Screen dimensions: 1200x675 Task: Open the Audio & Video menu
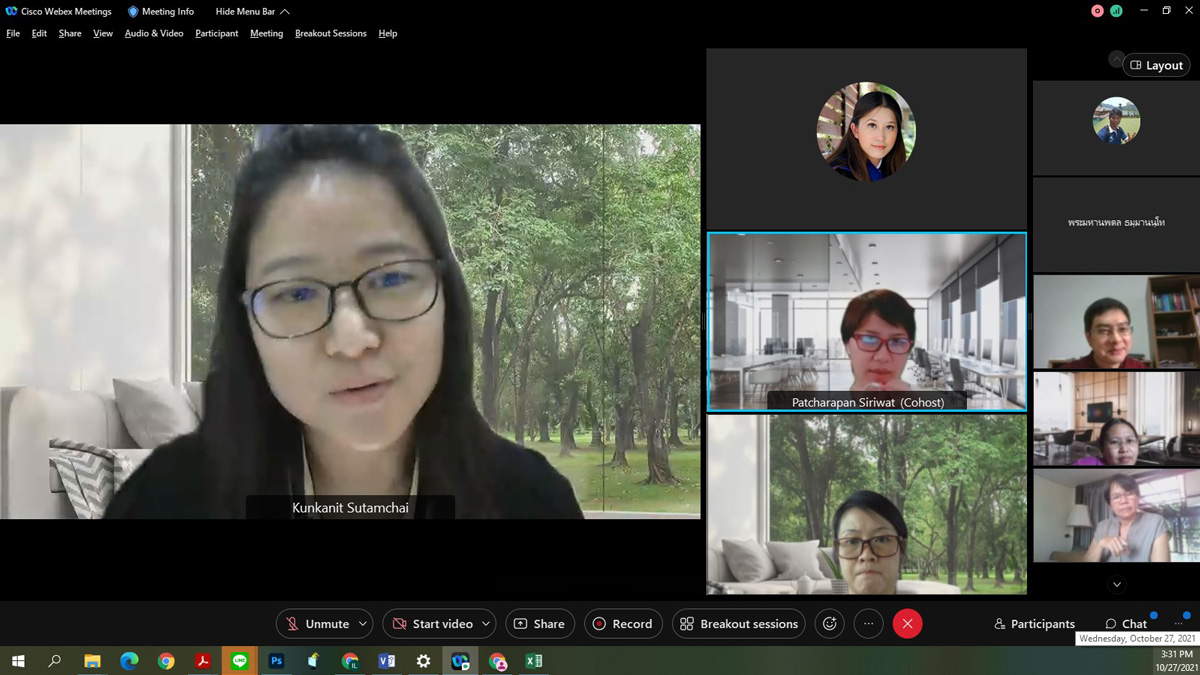(x=154, y=34)
